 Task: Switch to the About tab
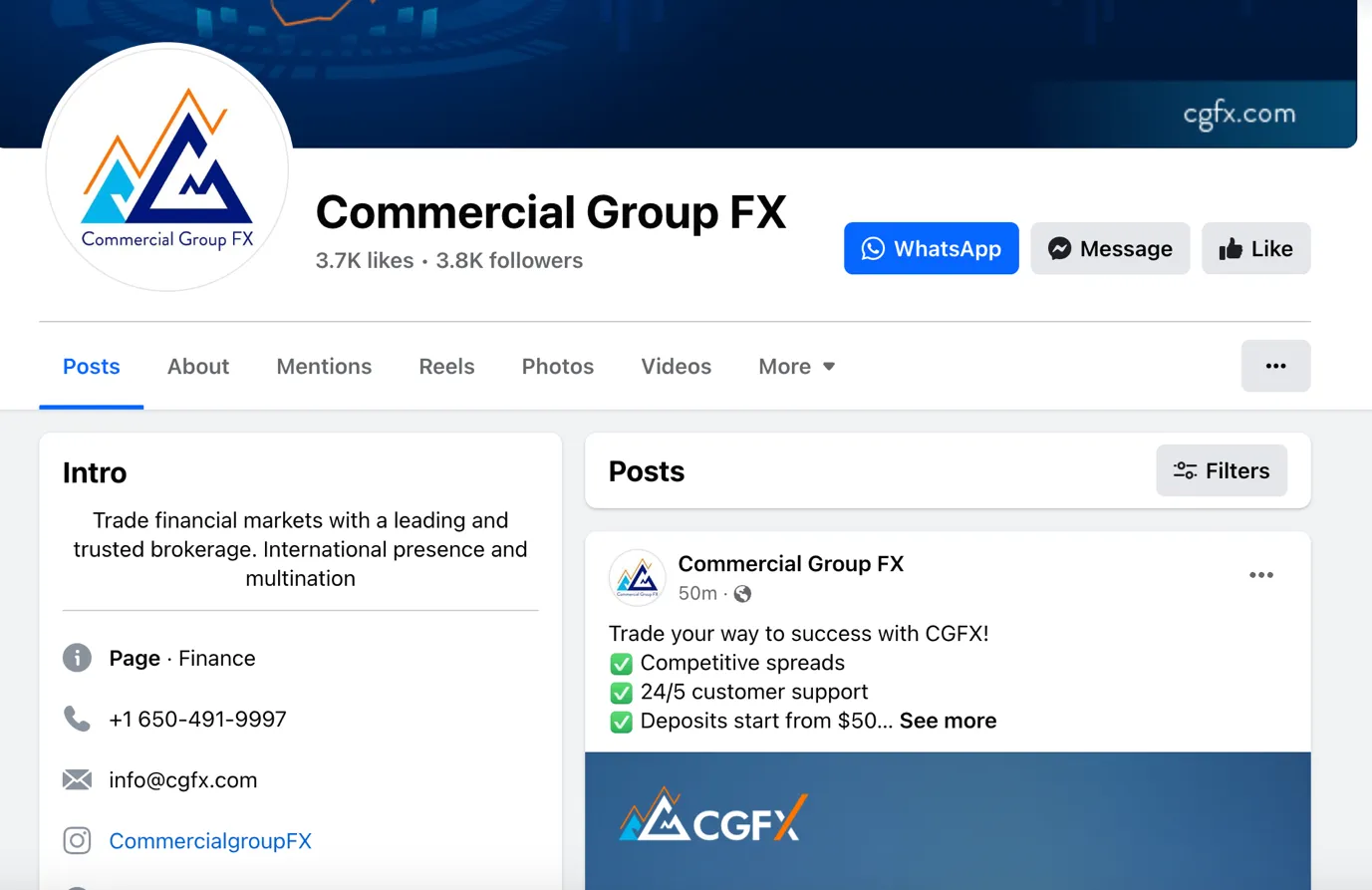[x=198, y=366]
